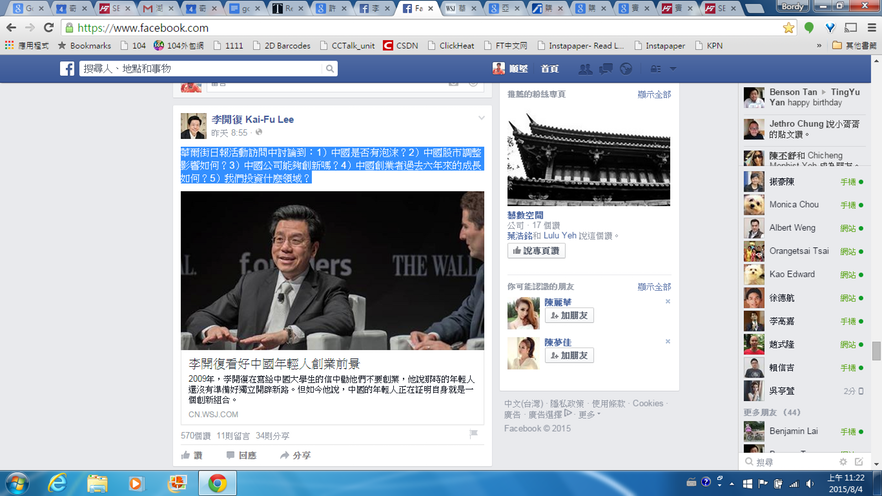Open the notifications globe icon
The image size is (882, 496).
[626, 69]
